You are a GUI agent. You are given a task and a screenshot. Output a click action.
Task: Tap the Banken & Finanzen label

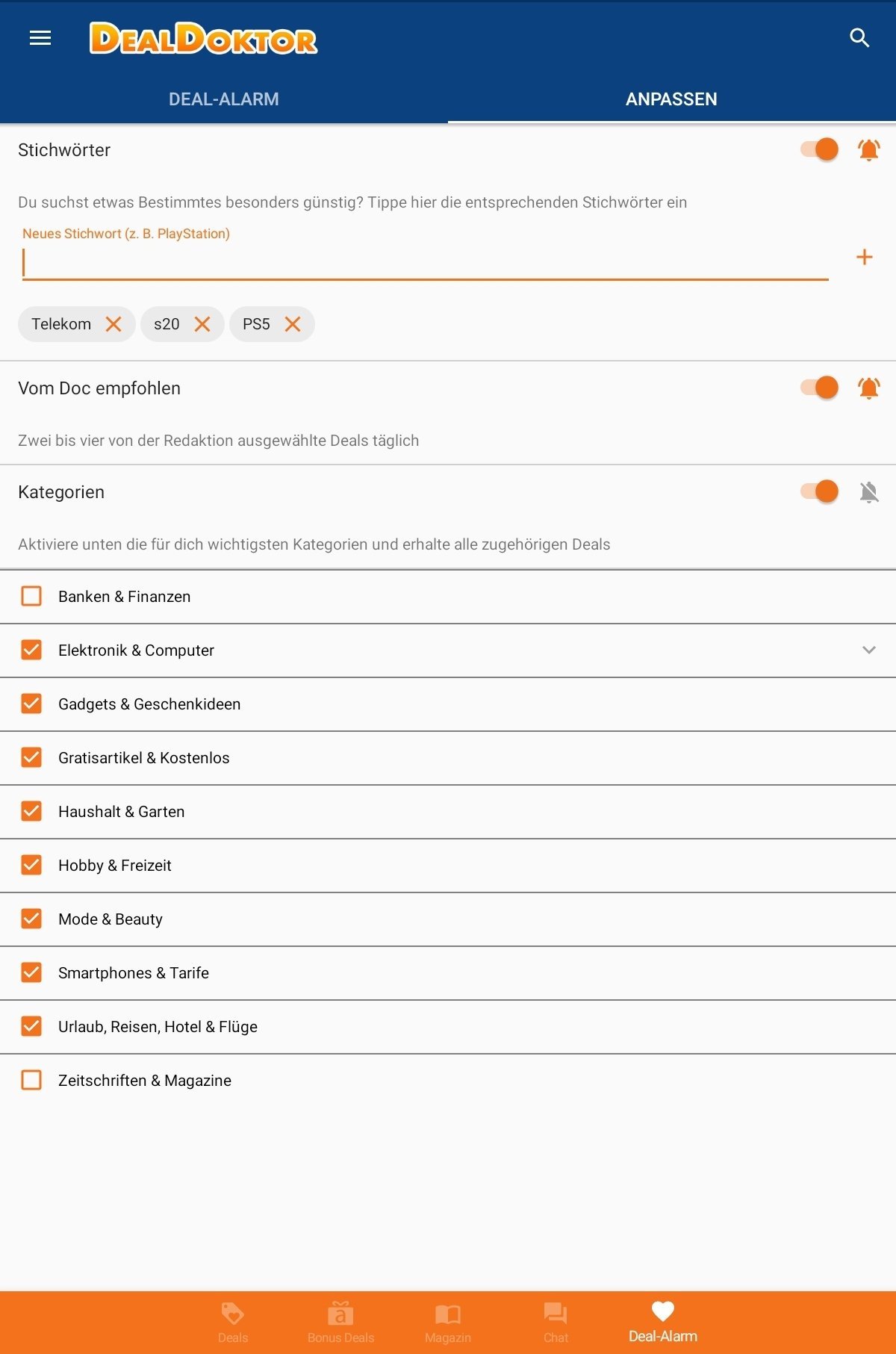pyautogui.click(x=125, y=596)
